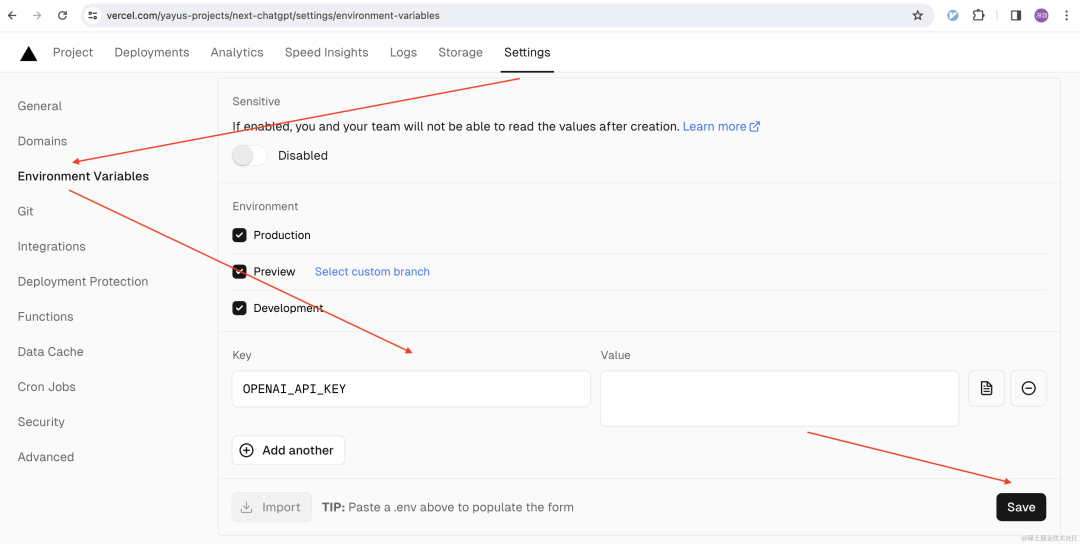Screen dimensions: 1080x544
Task: Open Advanced settings in sidebar
Action: point(45,457)
